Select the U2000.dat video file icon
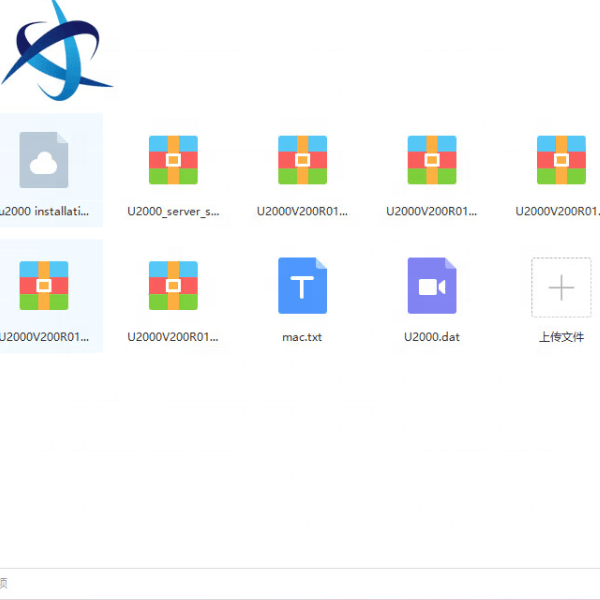This screenshot has width=600, height=600. [x=432, y=286]
